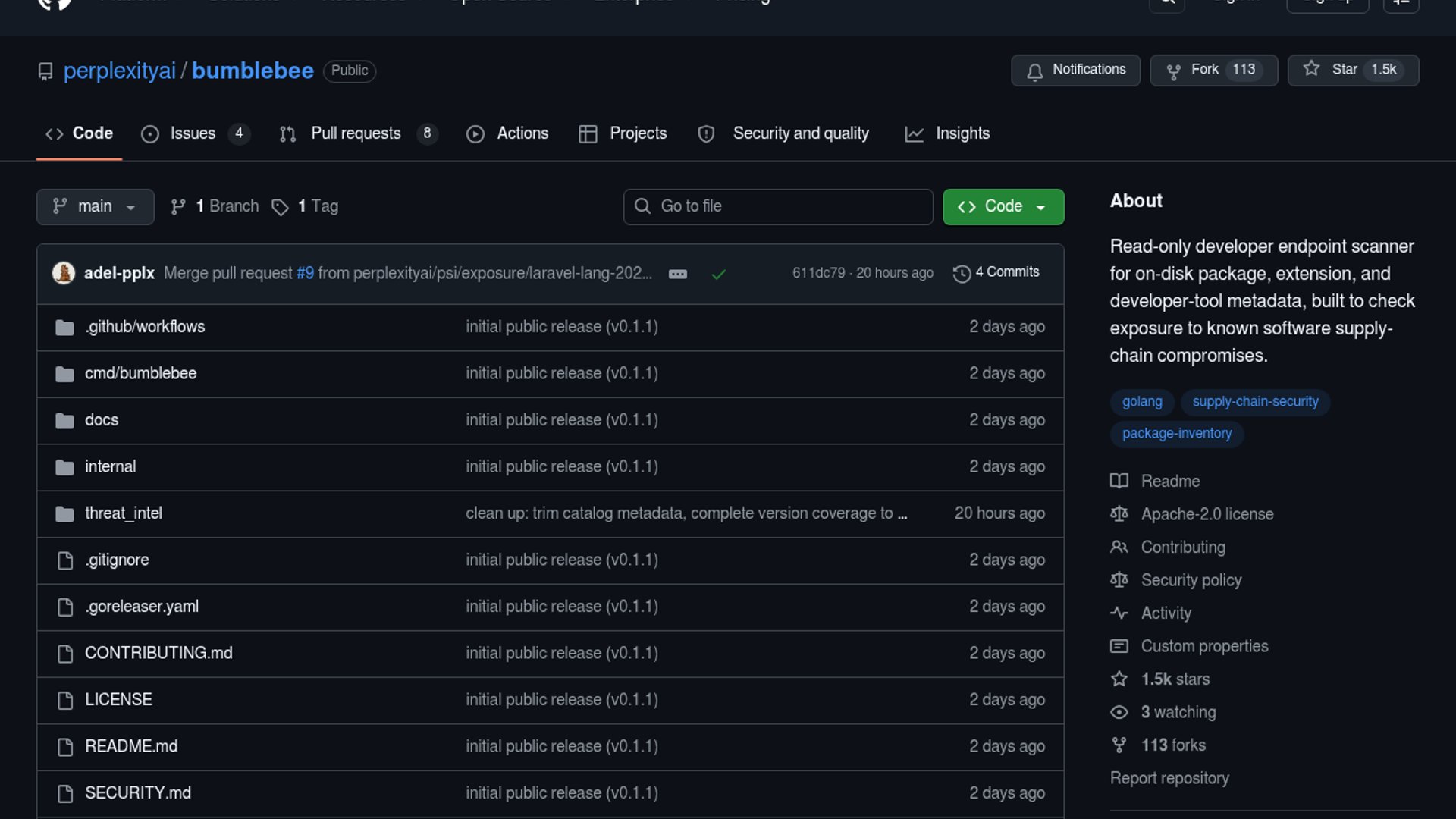Open the cmd/bumblebee folder
This screenshot has width=1456, height=819.
140,373
